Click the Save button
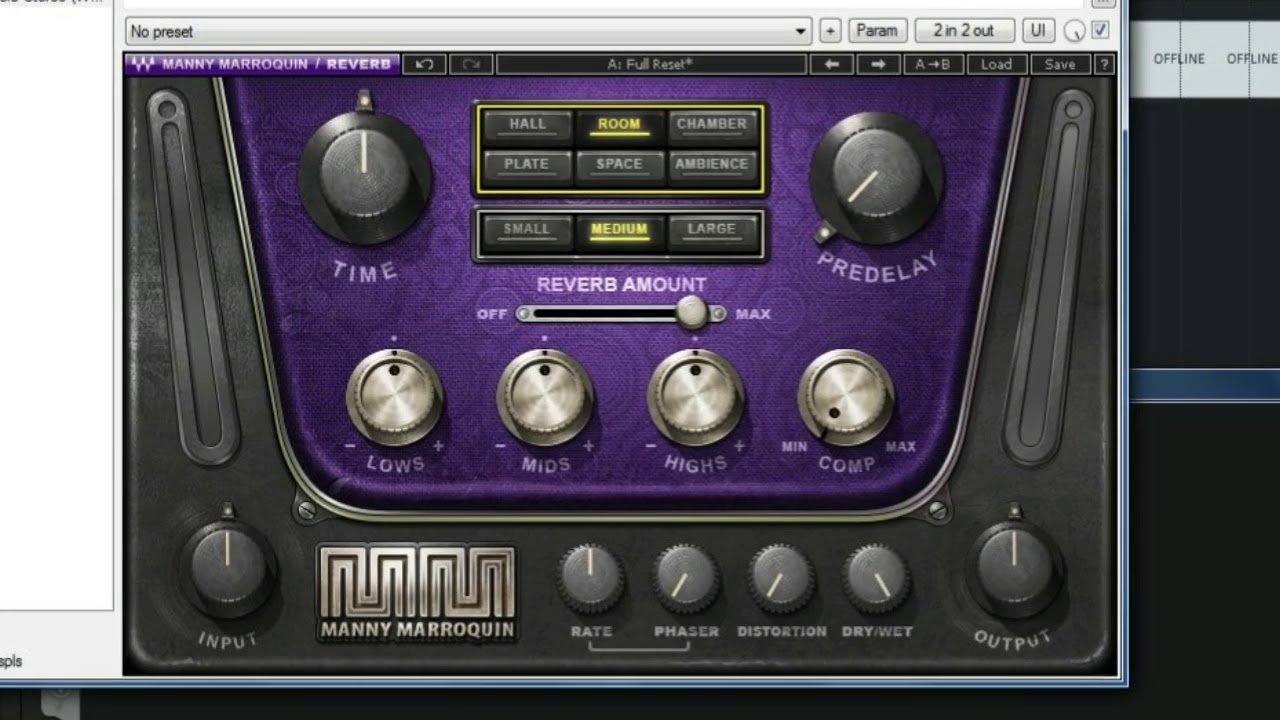This screenshot has height=720, width=1280. click(x=1060, y=64)
